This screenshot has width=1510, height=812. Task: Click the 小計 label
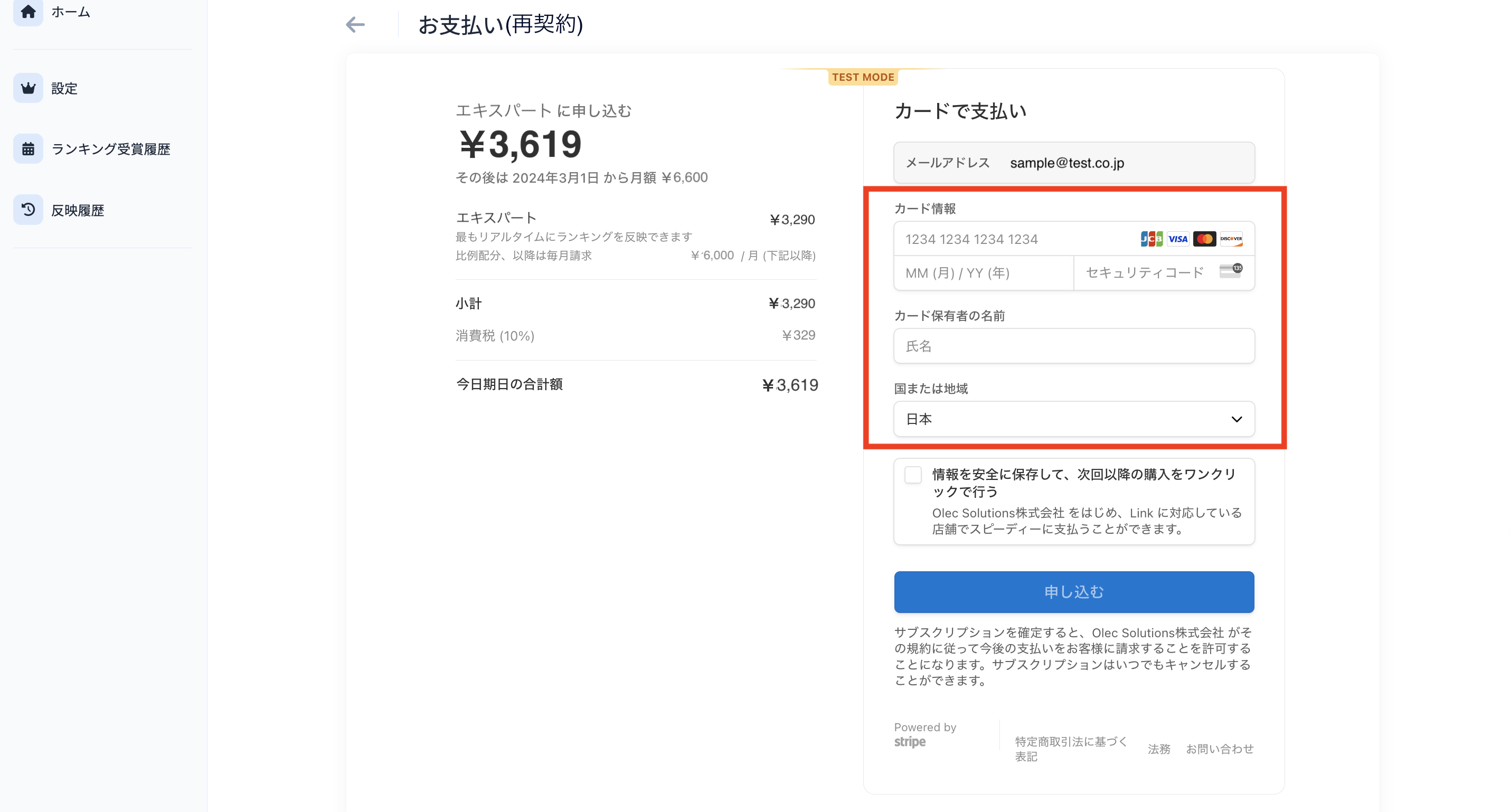(468, 303)
